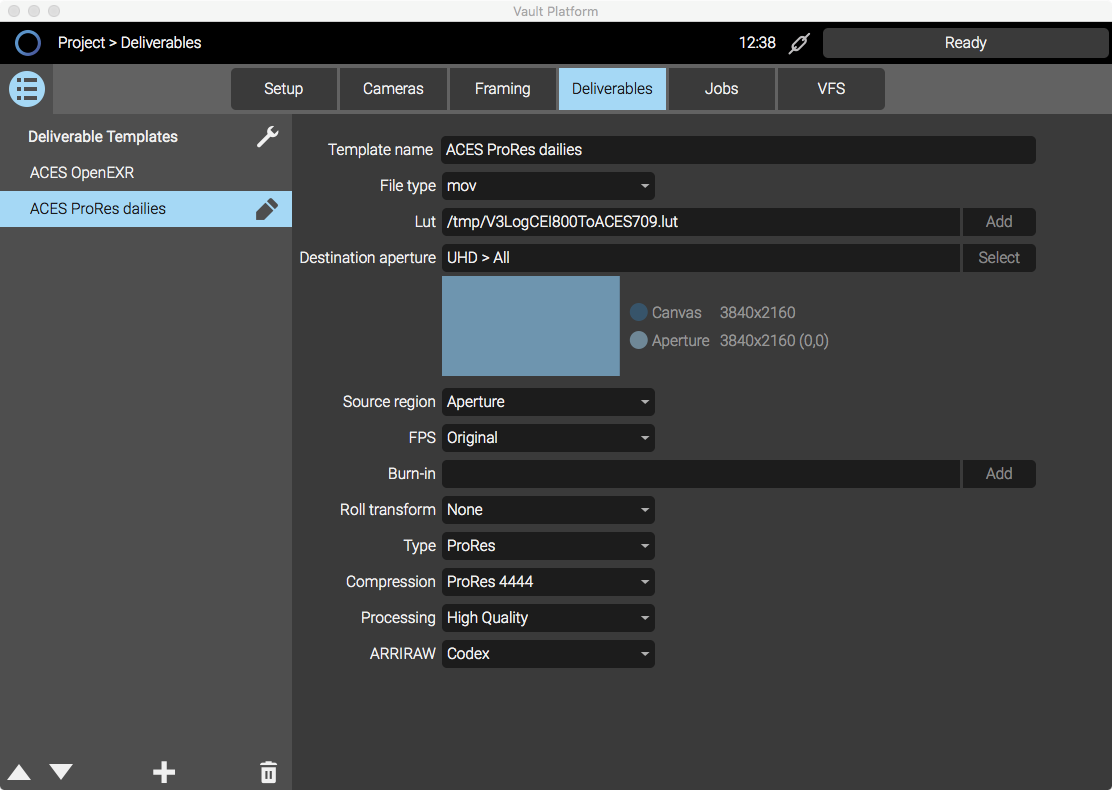Open the Jobs tab
Viewport: 1112px width, 790px height.
tap(721, 89)
